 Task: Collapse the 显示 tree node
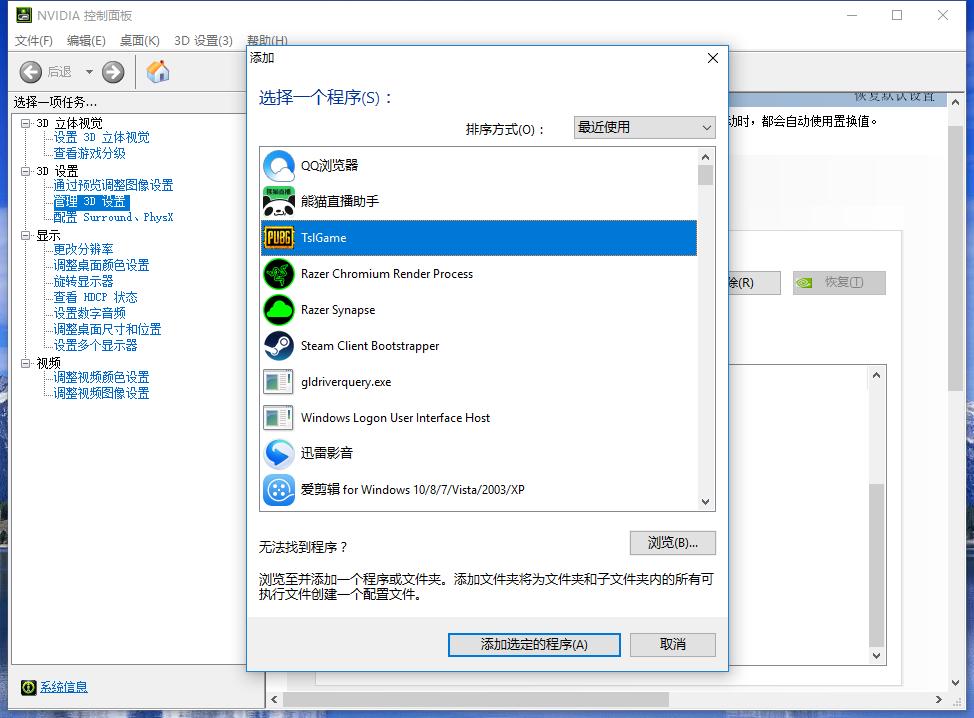tap(25, 235)
